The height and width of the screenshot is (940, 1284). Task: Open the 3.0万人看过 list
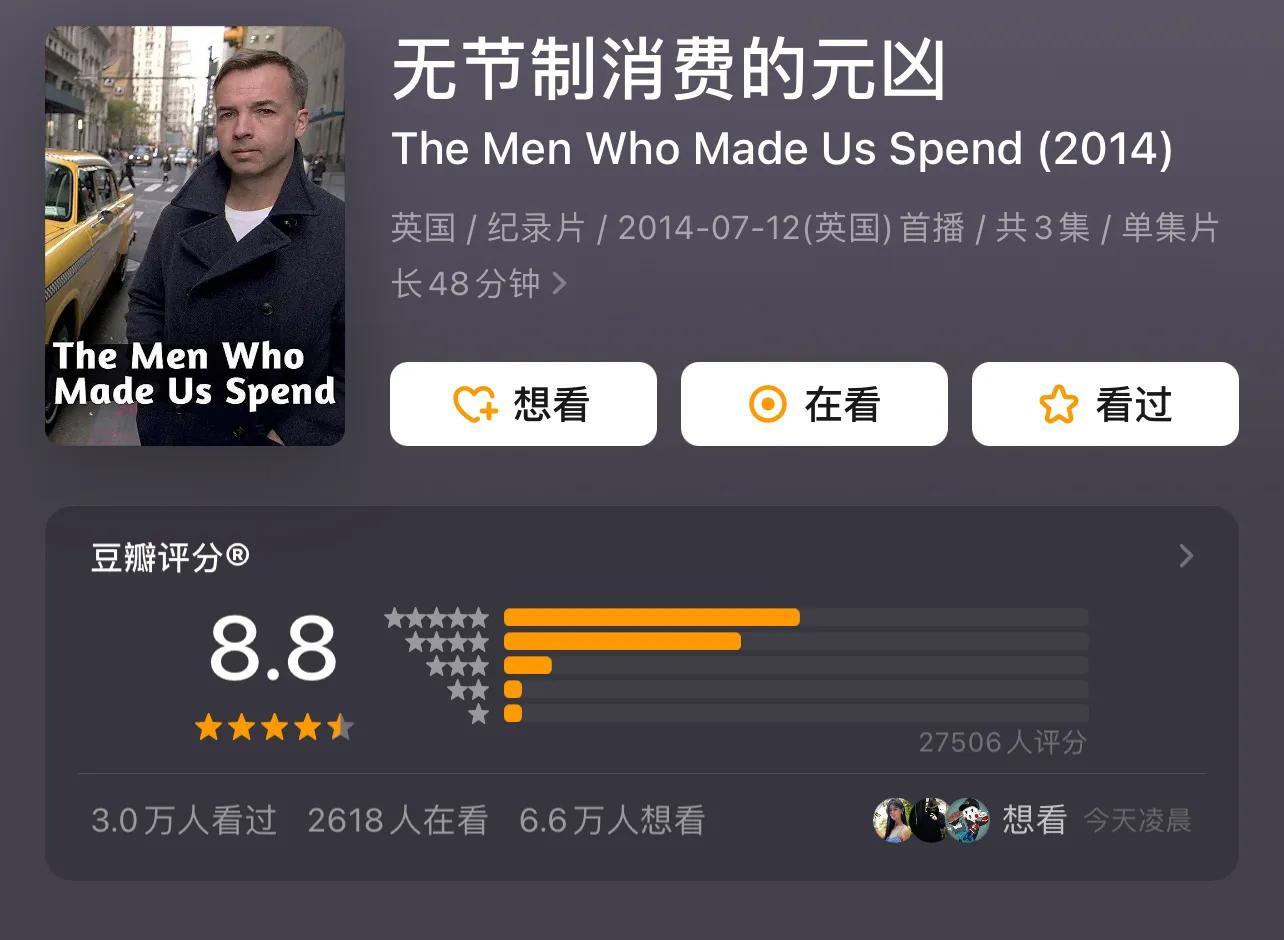pos(184,821)
